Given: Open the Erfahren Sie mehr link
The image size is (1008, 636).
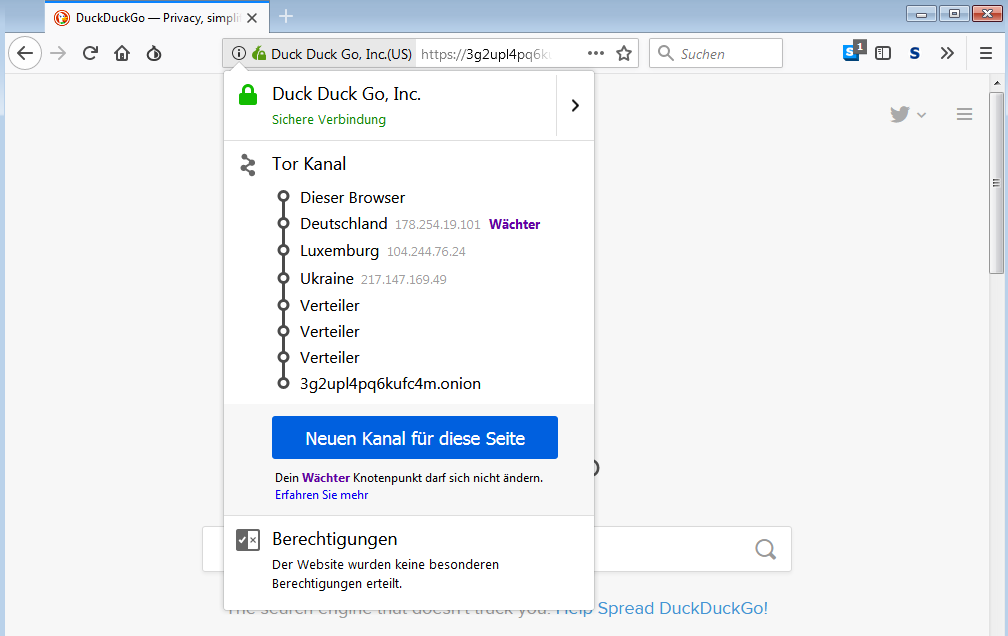Looking at the screenshot, I should point(321,495).
